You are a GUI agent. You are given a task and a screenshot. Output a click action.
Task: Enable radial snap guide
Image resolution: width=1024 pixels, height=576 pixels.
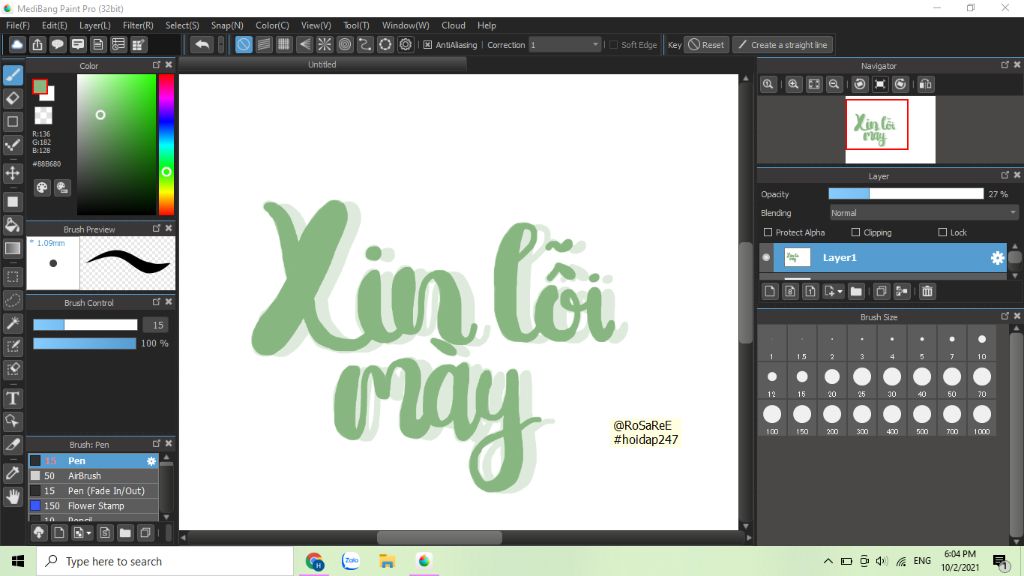coord(325,45)
